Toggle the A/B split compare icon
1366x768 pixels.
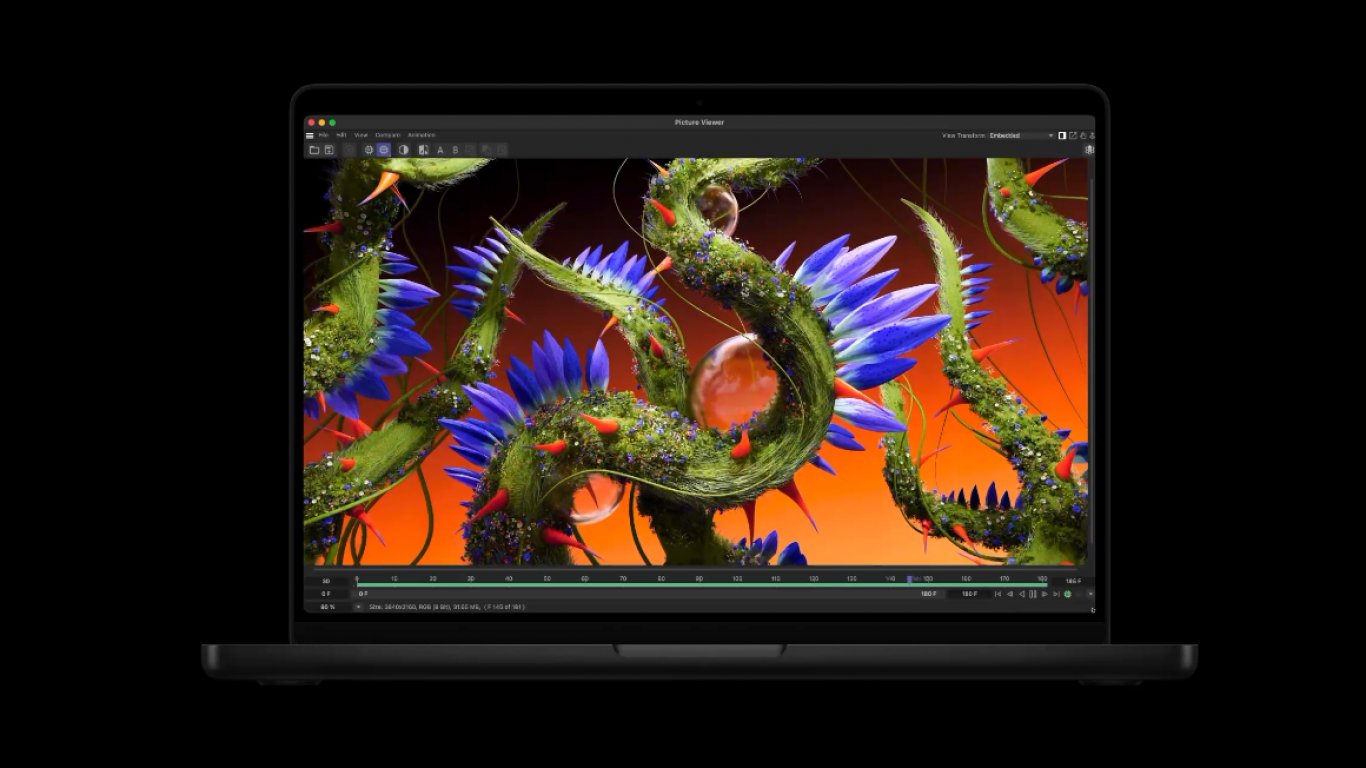(423, 150)
